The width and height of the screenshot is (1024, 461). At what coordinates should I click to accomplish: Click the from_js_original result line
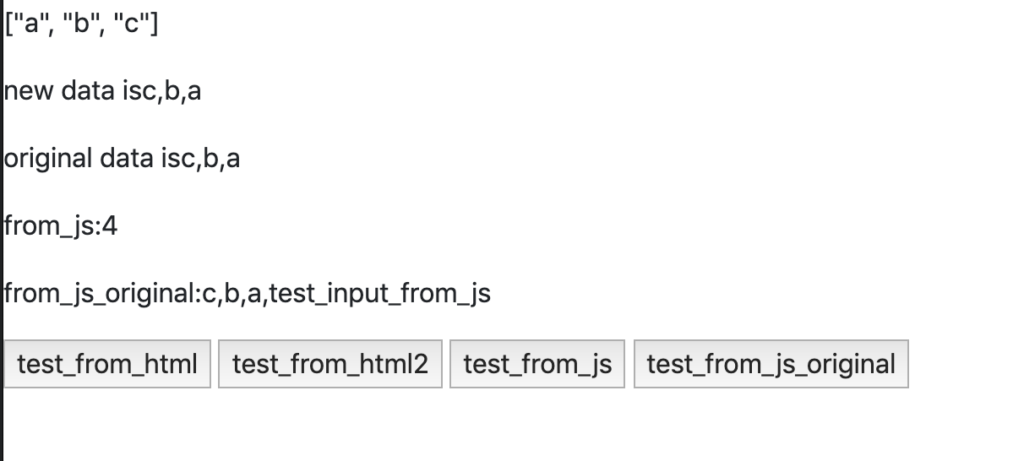pos(248,294)
